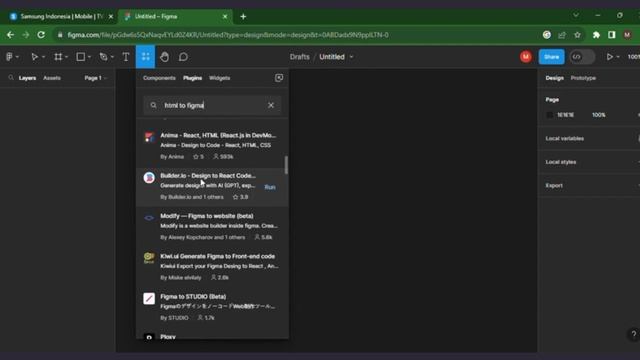Open Figma to STUDIO (Beta) entry
Screen dimensions: 640x360
212,307
